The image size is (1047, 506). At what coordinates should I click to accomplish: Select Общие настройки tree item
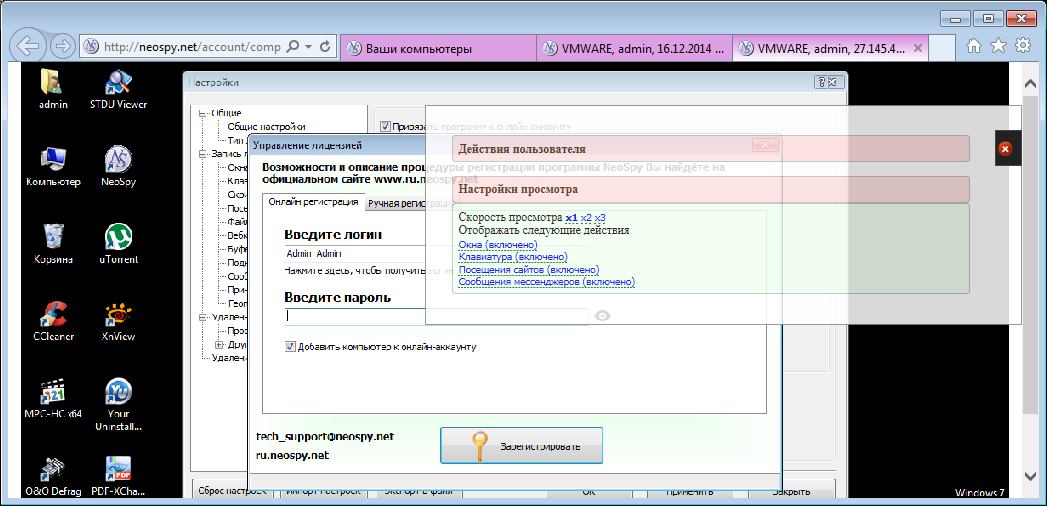266,127
